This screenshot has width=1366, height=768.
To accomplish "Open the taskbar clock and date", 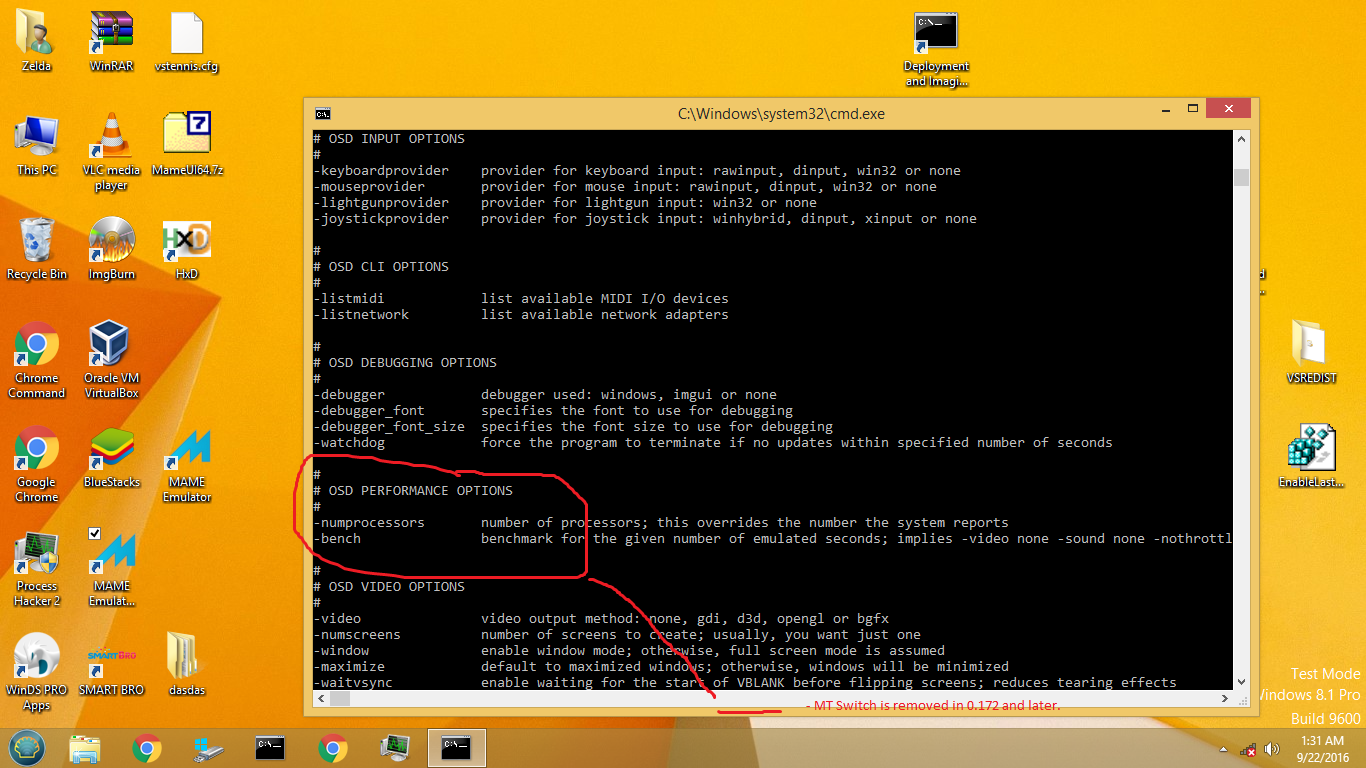I will (x=1322, y=748).
